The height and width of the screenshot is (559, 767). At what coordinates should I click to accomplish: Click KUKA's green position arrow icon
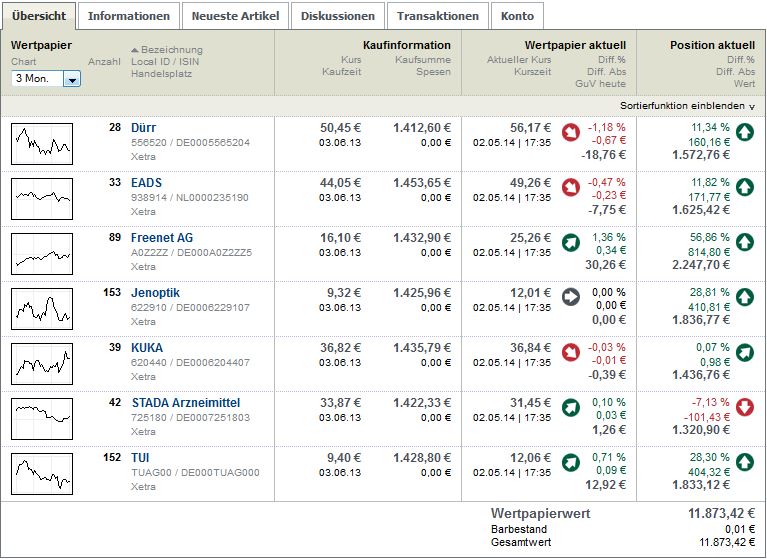745,351
